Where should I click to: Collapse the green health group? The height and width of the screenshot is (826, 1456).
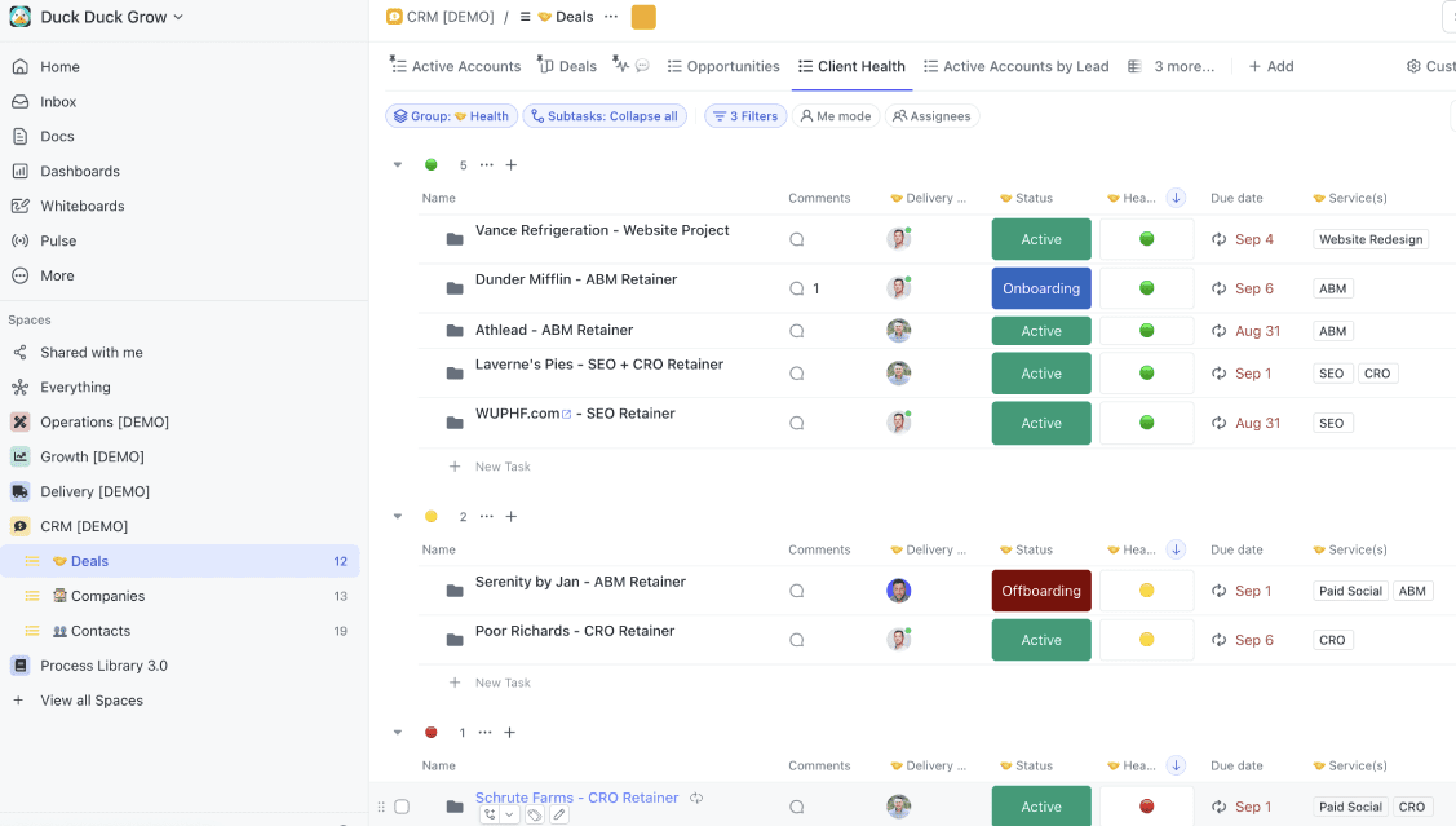(x=398, y=165)
